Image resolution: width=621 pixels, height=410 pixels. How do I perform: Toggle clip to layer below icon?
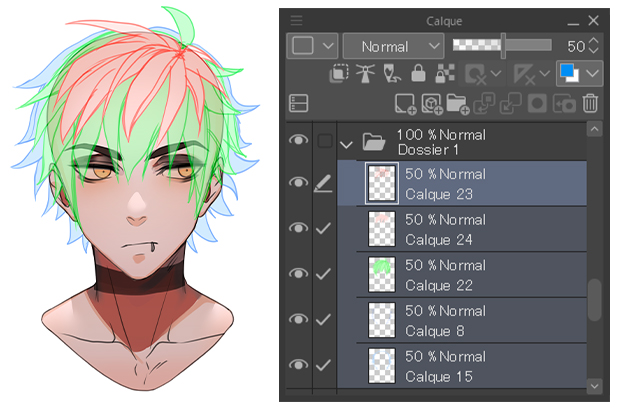pyautogui.click(x=339, y=74)
